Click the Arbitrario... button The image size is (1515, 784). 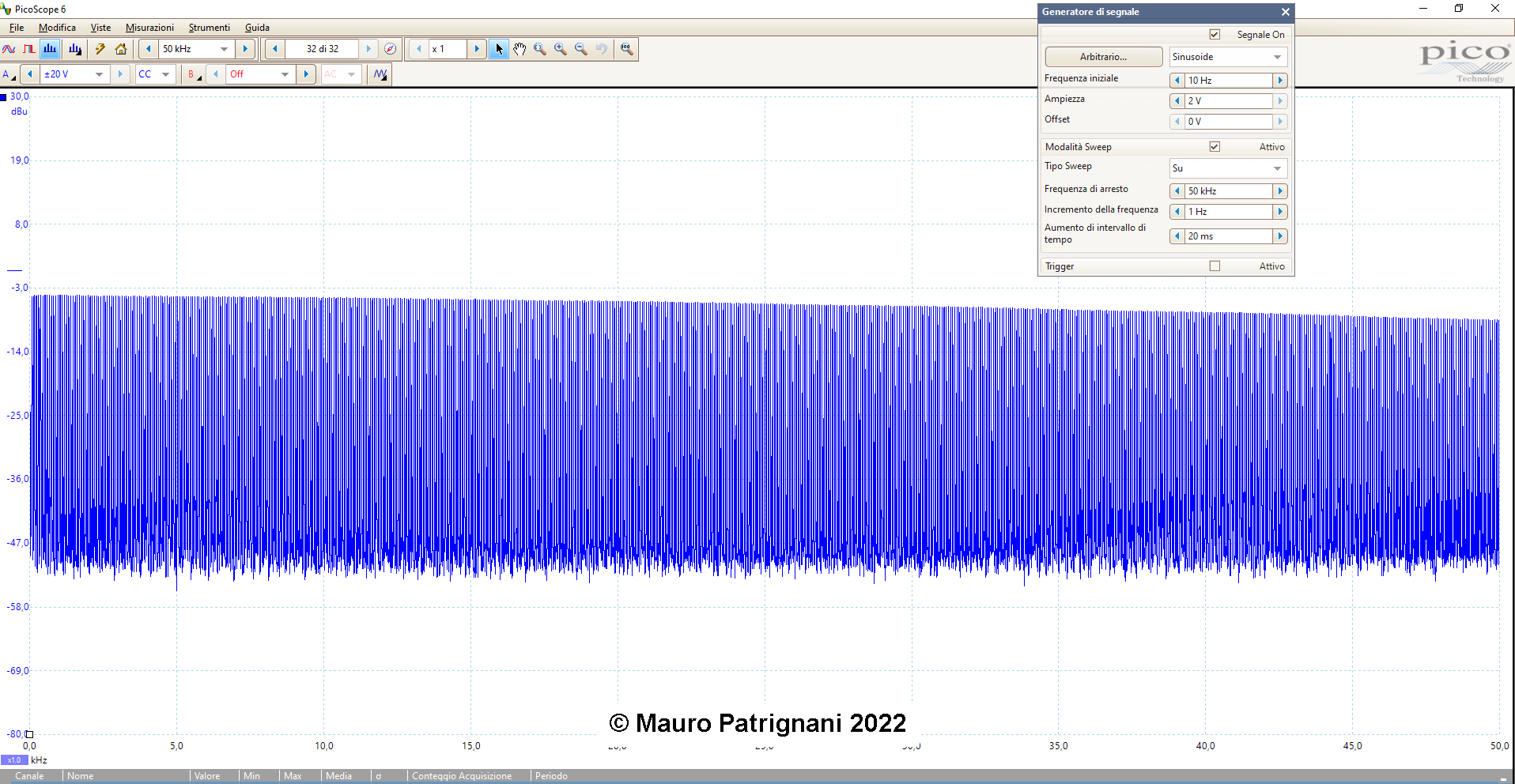click(x=1104, y=57)
